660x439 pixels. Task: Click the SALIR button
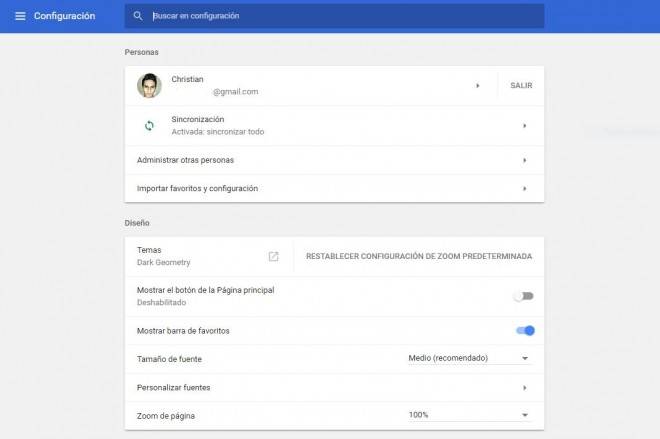521,85
